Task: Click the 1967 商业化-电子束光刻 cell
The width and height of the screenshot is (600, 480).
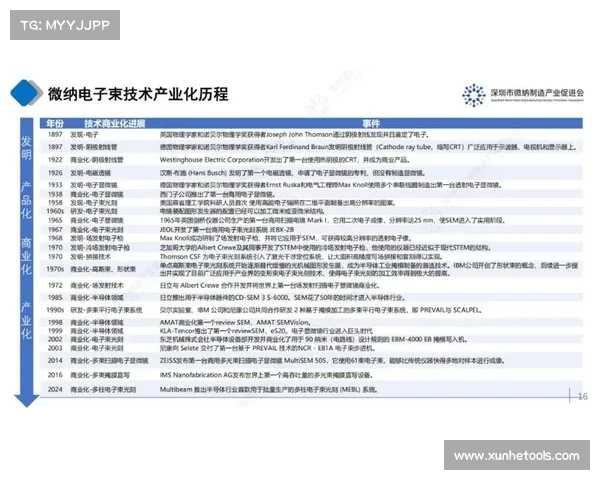Action: 96,230
